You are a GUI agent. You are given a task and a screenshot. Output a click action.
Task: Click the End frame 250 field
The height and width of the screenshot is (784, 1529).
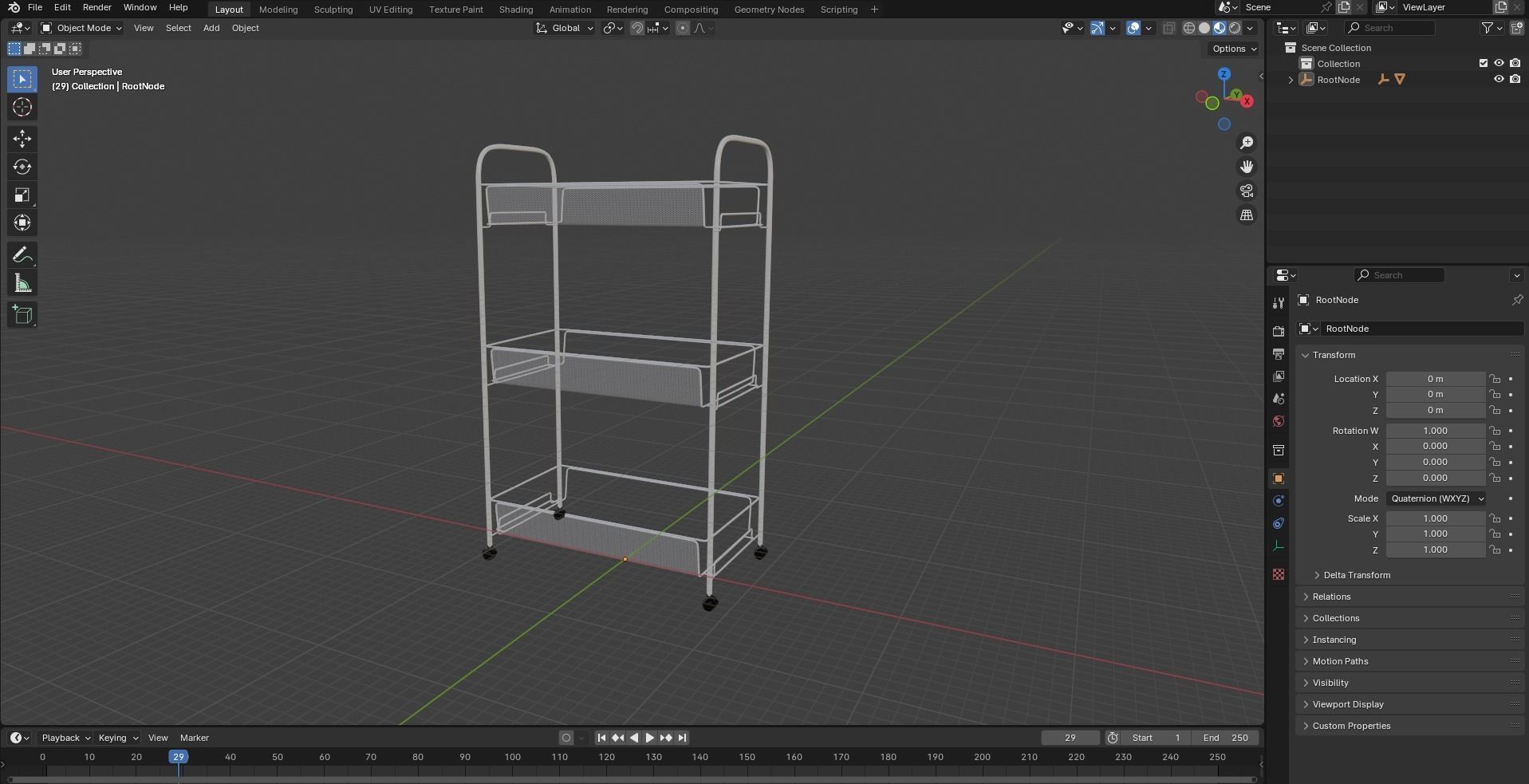1227,738
